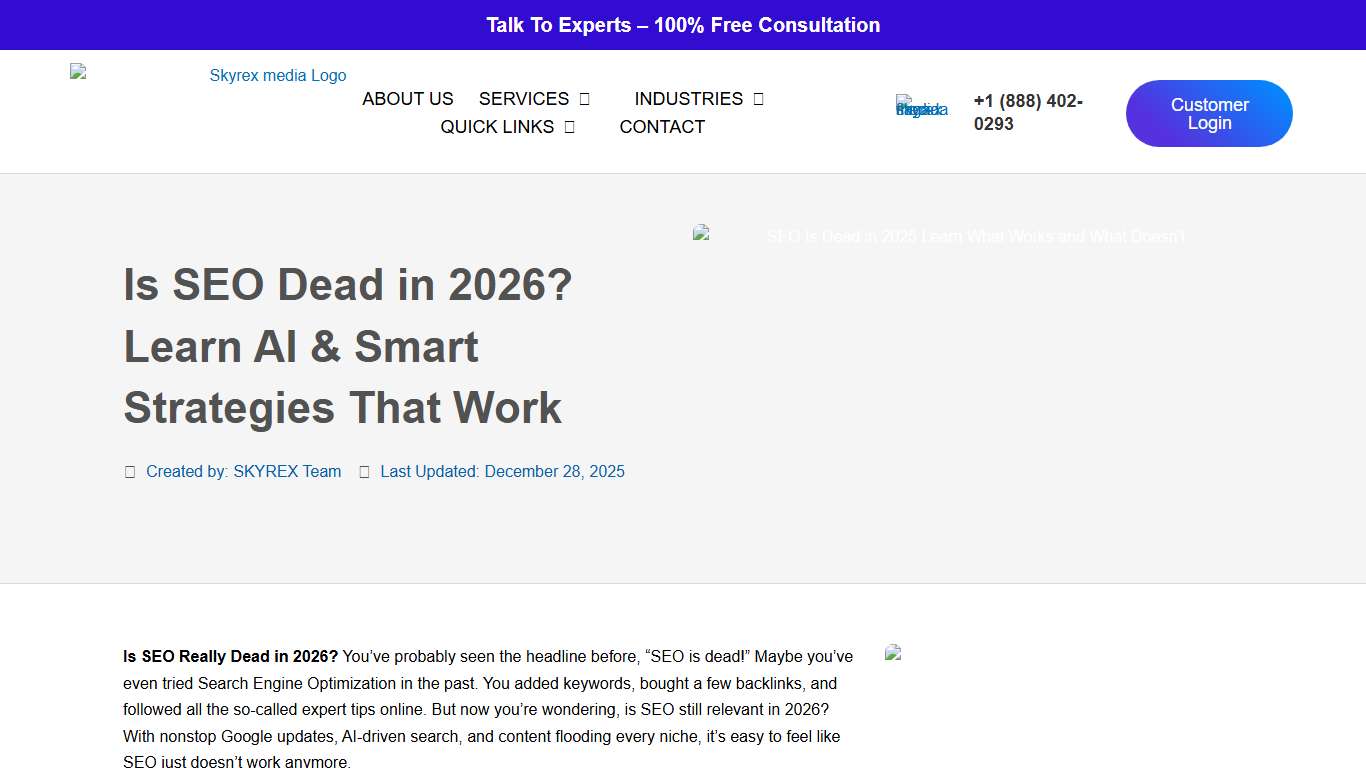
Task: Click the author icon before "Created by"
Action: click(x=130, y=471)
